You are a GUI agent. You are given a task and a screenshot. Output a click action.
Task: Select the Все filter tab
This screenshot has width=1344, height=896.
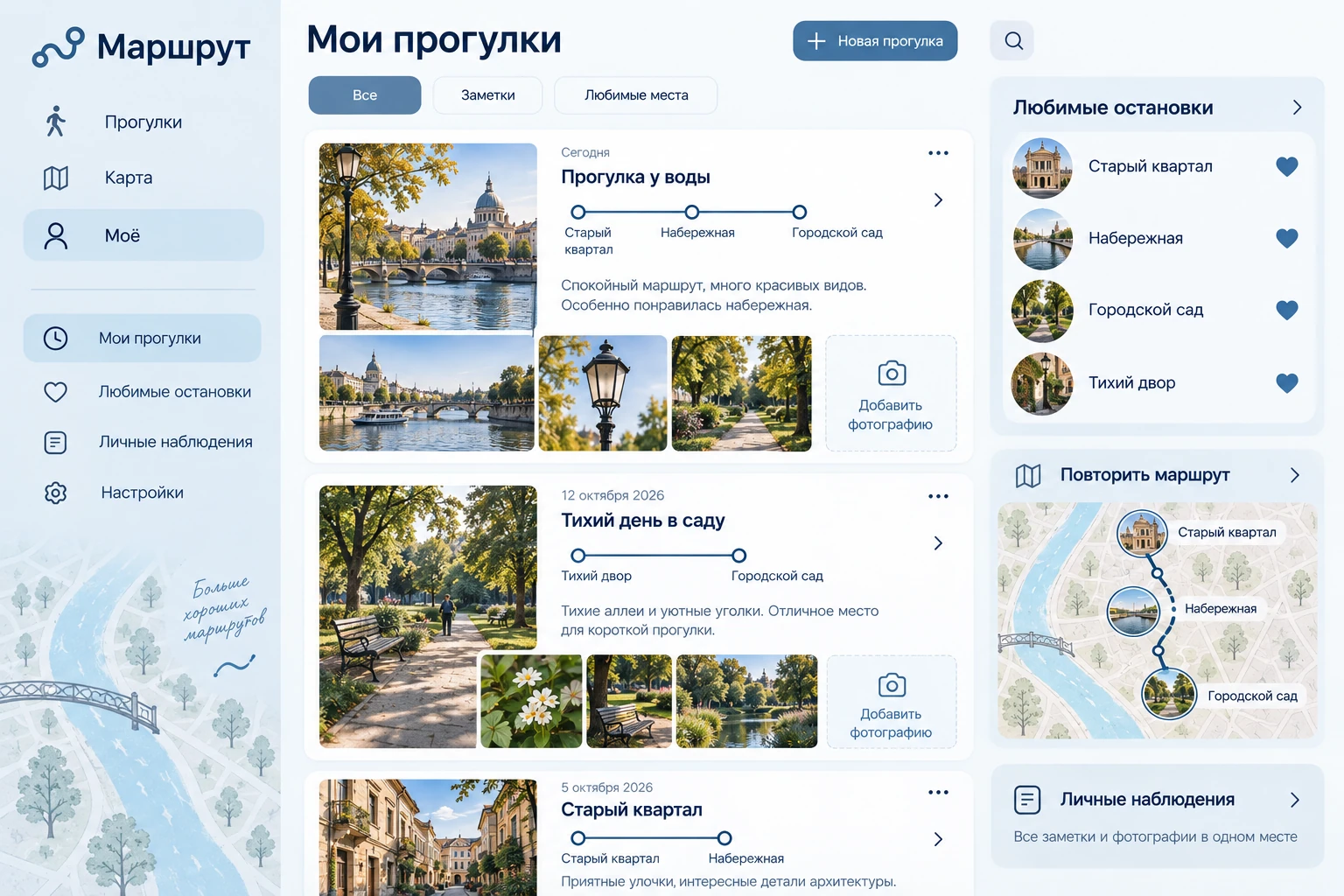click(365, 95)
